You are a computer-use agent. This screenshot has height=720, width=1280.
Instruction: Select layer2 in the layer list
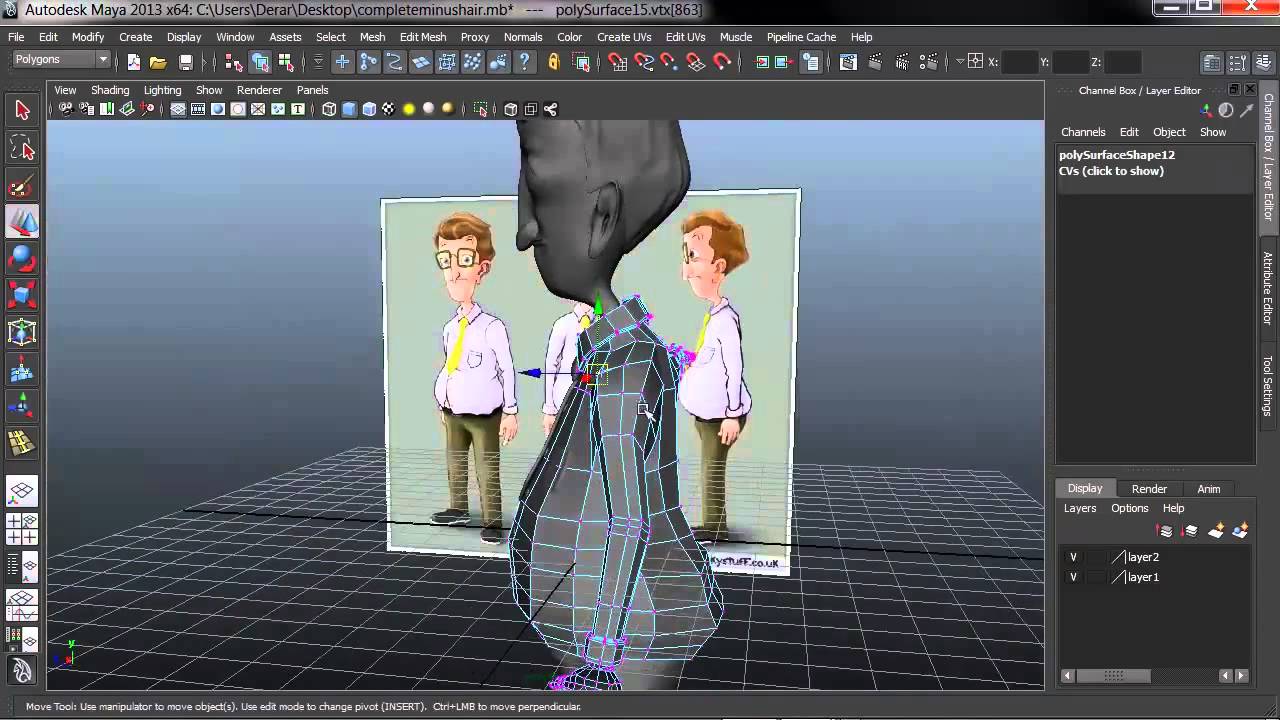tap(1143, 557)
